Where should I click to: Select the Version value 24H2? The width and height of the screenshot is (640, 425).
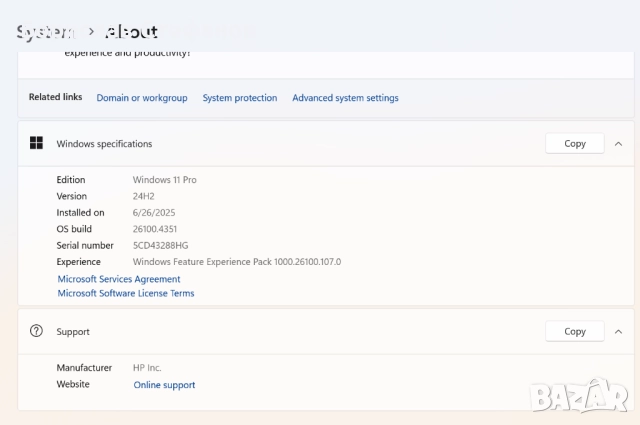point(143,196)
